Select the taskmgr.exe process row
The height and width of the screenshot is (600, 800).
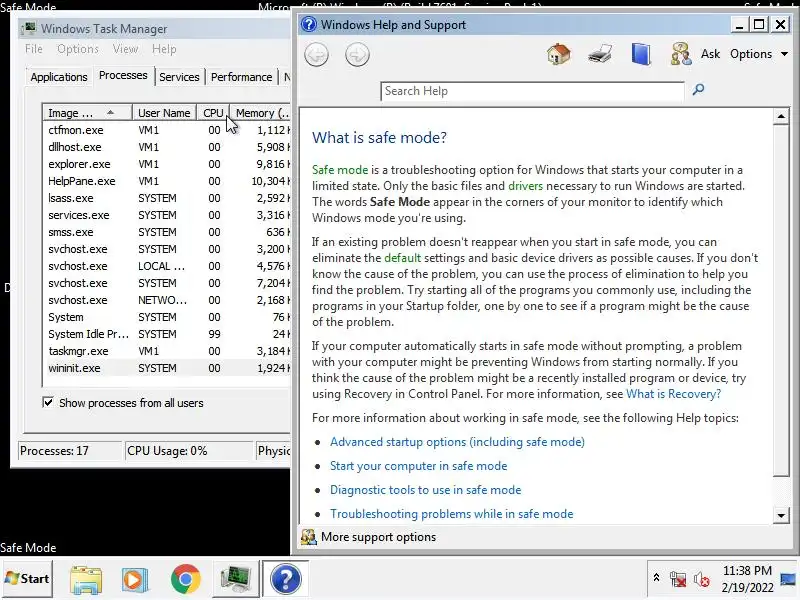coord(168,351)
